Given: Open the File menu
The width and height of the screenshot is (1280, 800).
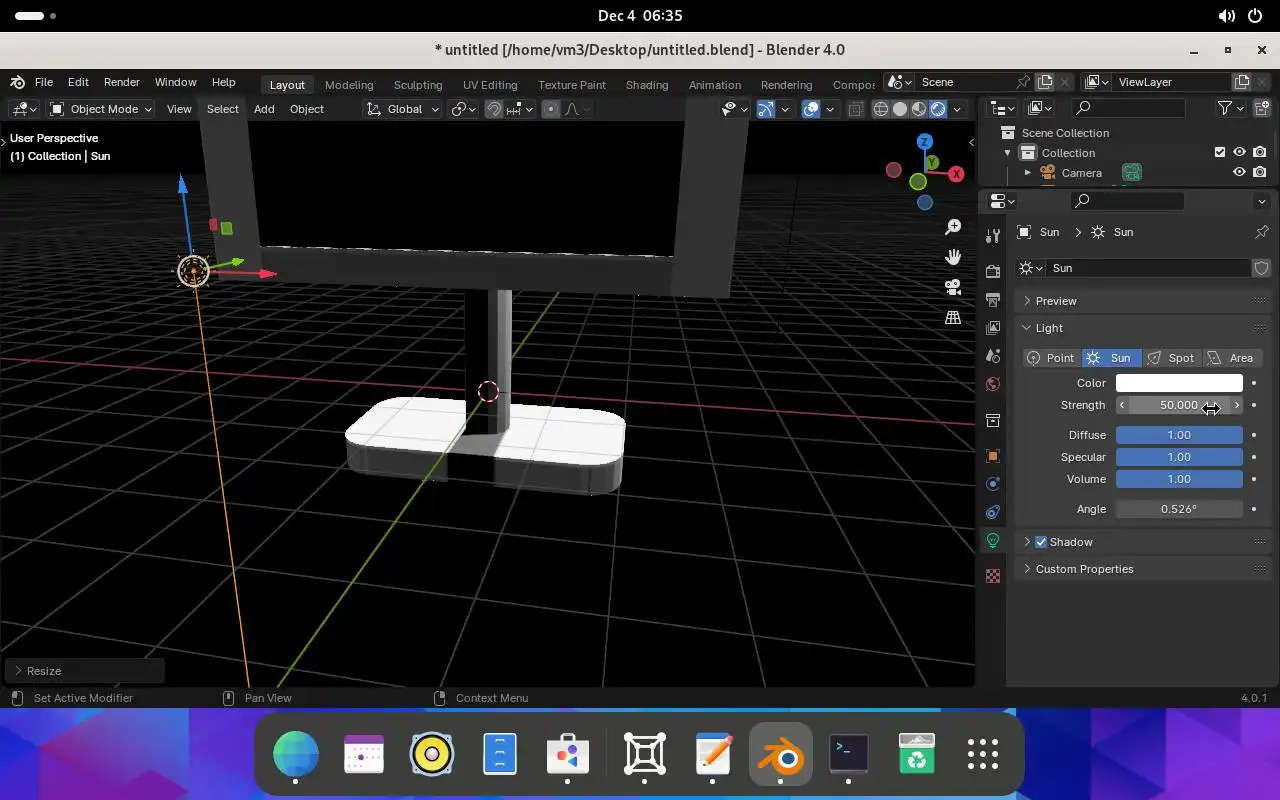Looking at the screenshot, I should coord(44,82).
